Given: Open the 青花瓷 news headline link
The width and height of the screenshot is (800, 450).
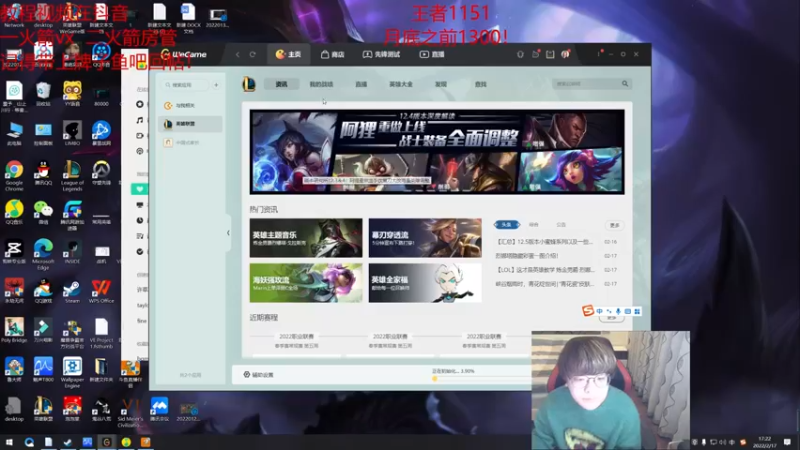Looking at the screenshot, I should point(545,284).
